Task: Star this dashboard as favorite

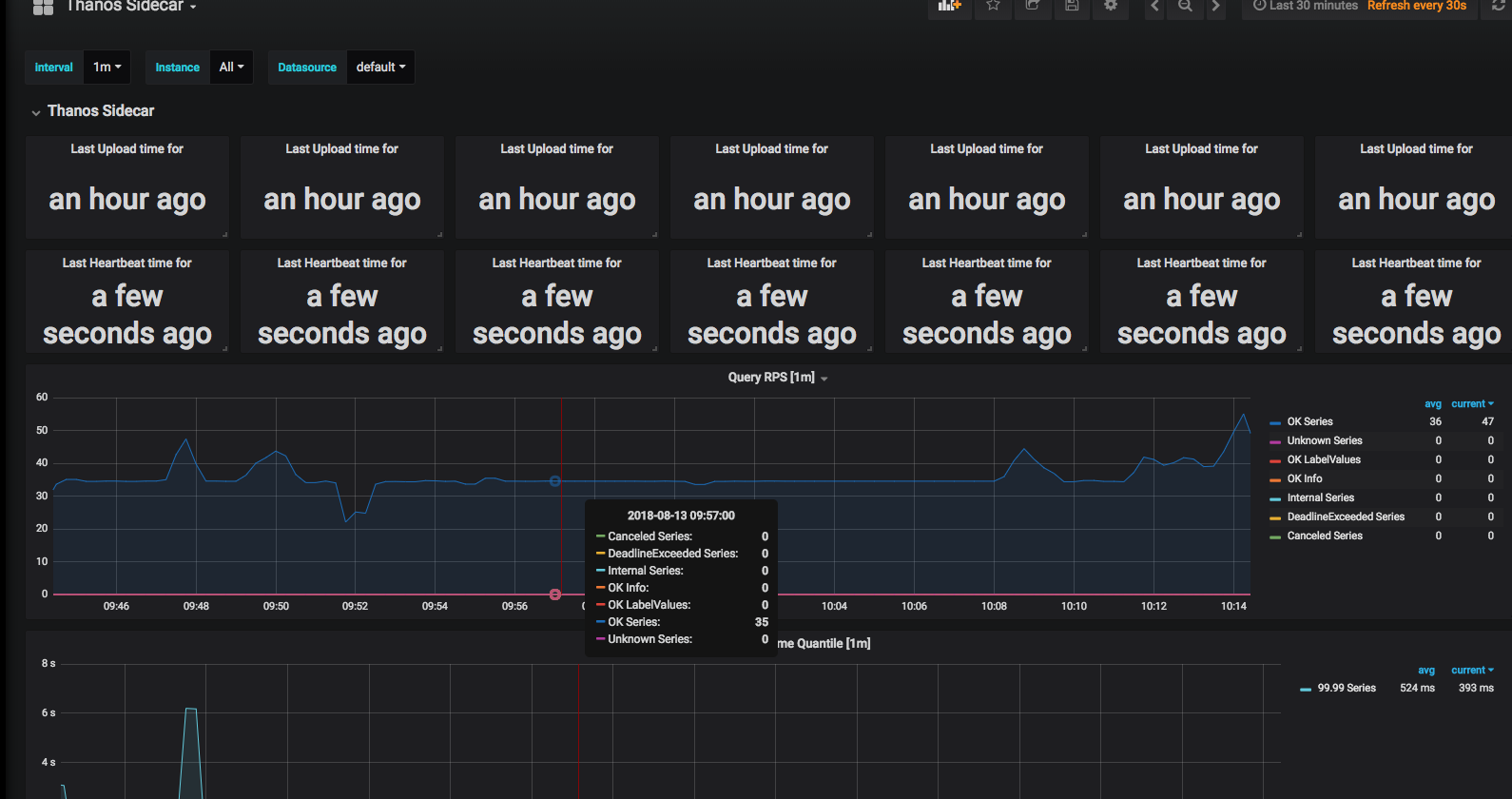Action: [993, 6]
